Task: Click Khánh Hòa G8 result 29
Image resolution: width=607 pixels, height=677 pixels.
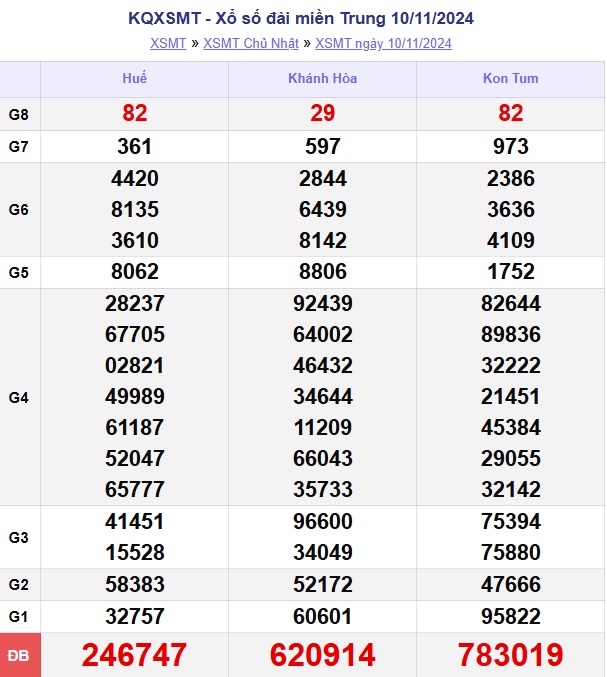Action: [x=322, y=114]
